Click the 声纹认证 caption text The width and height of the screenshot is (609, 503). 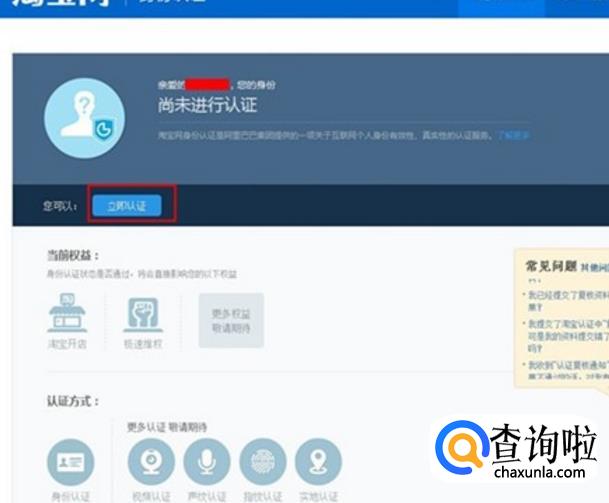(x=207, y=496)
